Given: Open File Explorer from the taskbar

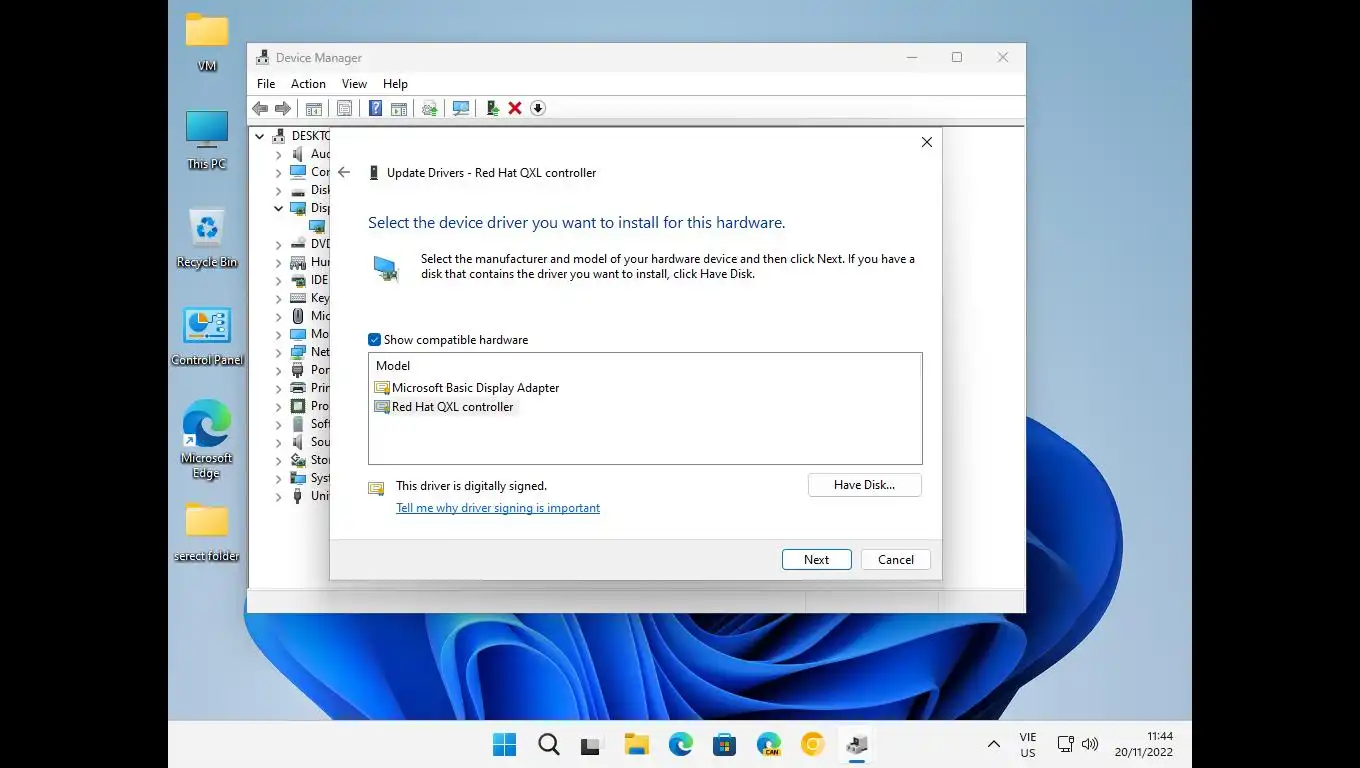Looking at the screenshot, I should tap(636, 744).
